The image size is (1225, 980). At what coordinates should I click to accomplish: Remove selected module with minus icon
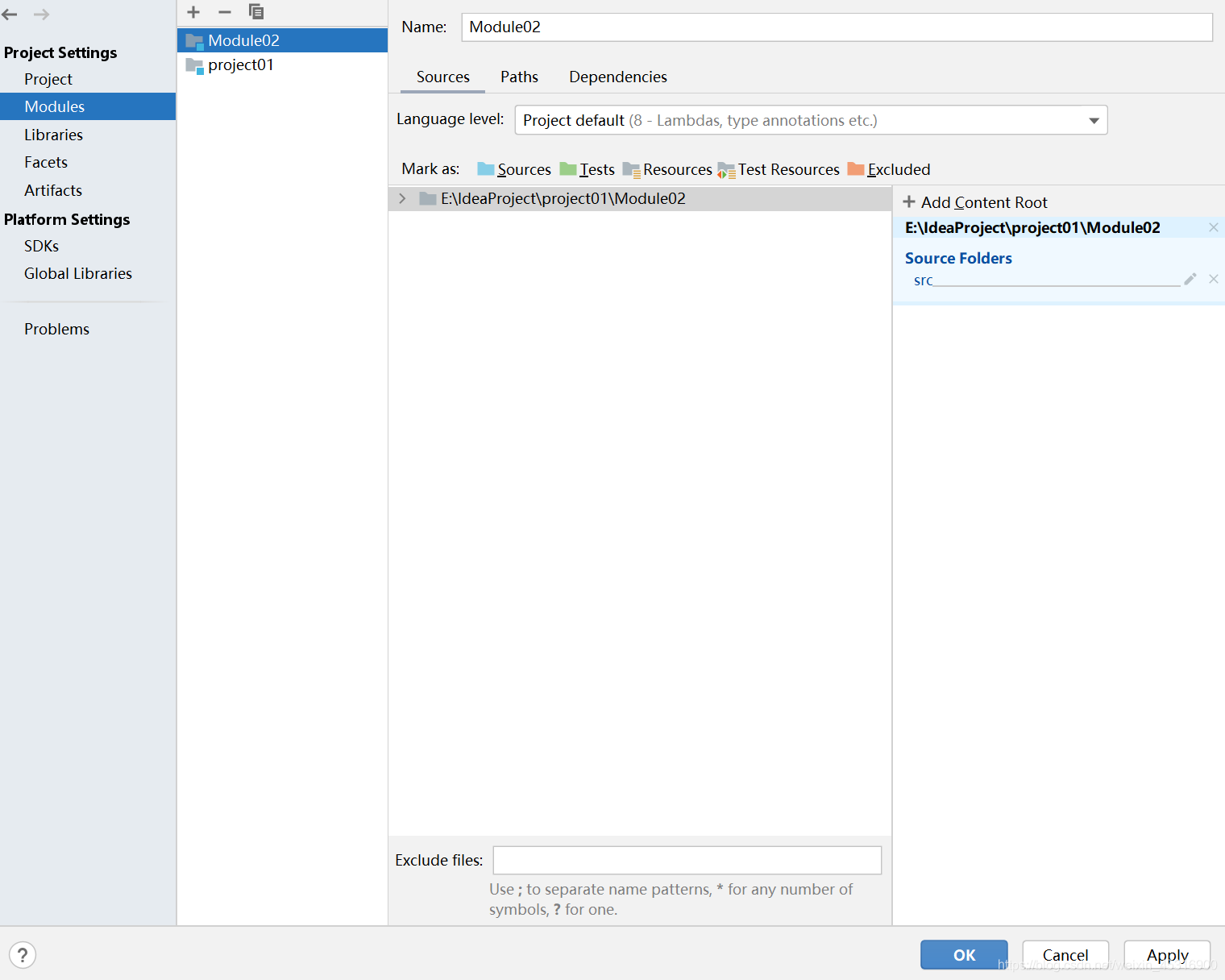[225, 12]
